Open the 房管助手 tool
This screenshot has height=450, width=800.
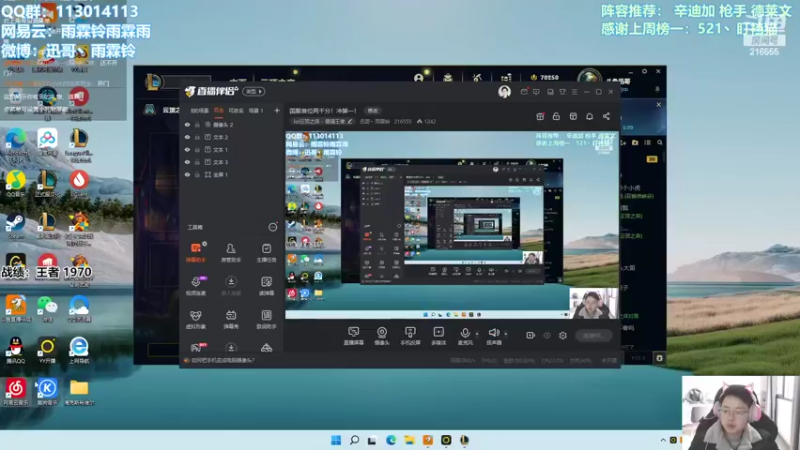pyautogui.click(x=231, y=252)
